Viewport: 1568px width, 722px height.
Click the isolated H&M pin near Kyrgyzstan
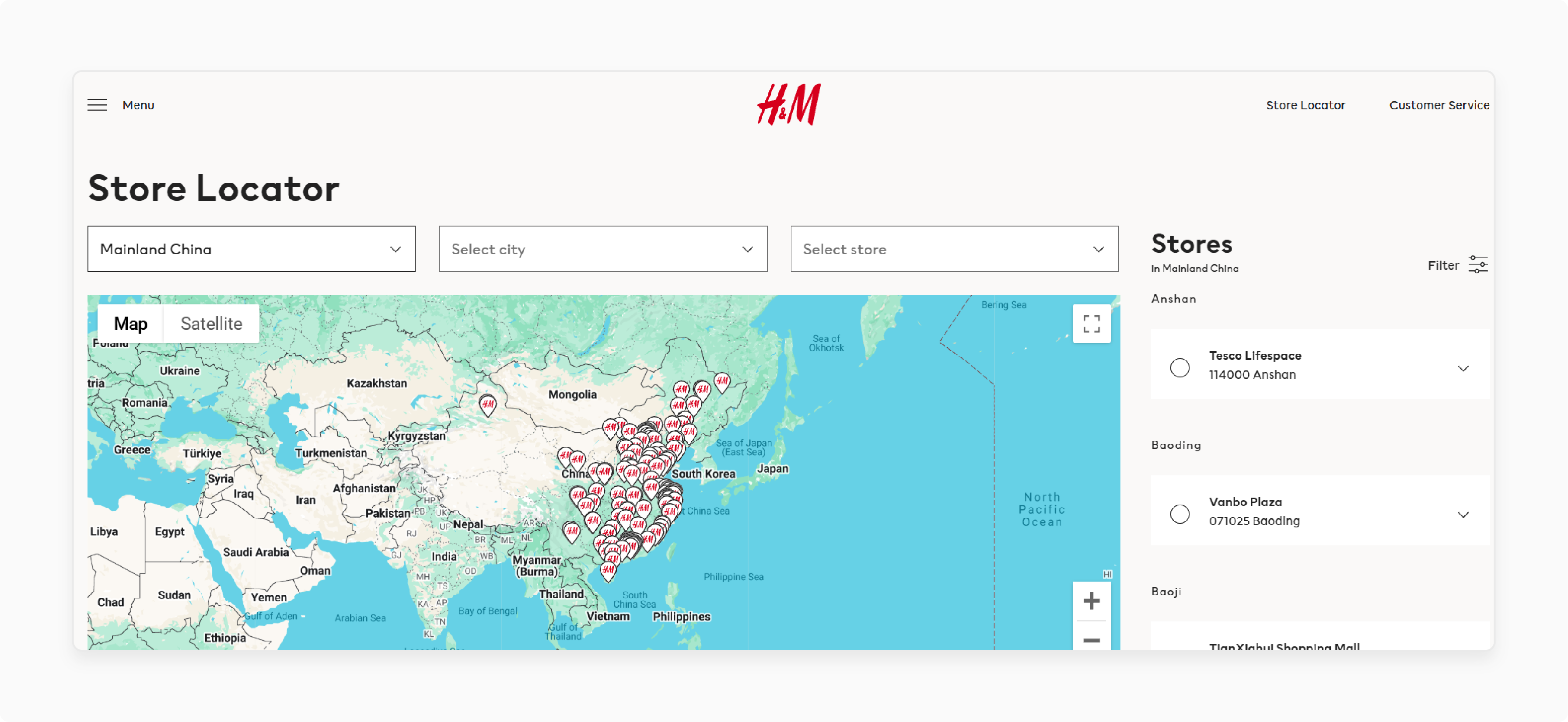pyautogui.click(x=487, y=405)
